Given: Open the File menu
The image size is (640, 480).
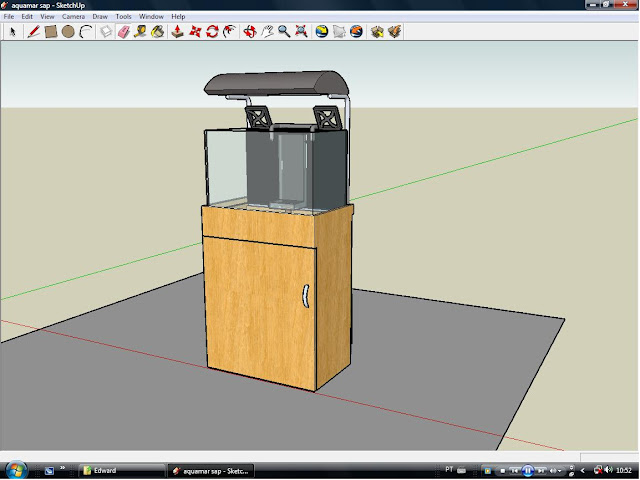Looking at the screenshot, I should pos(9,17).
